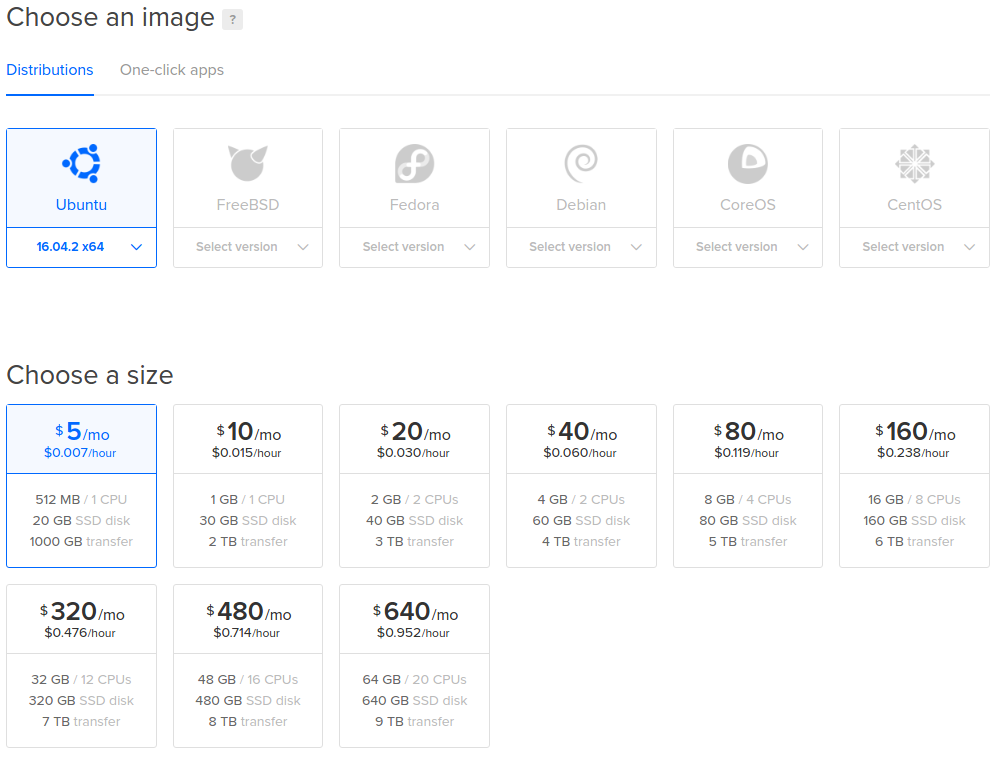Expand FreeBSD Select version dropdown

(248, 247)
